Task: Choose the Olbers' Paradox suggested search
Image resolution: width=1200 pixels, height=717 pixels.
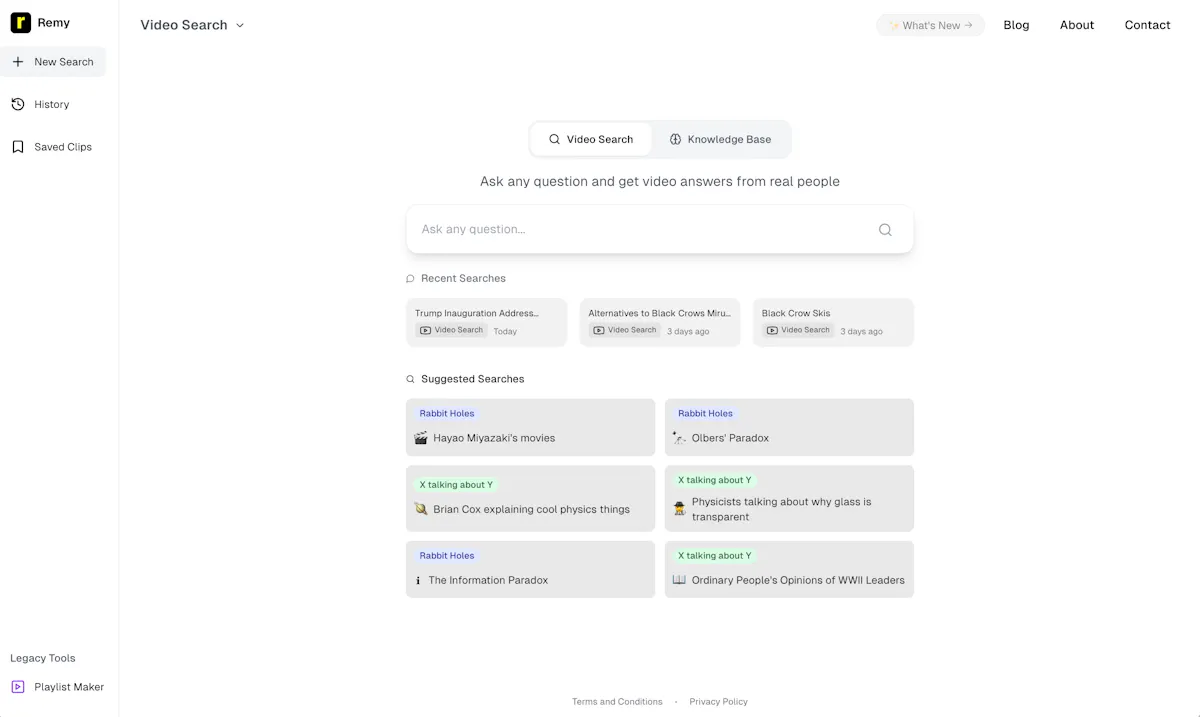Action: 789,427
